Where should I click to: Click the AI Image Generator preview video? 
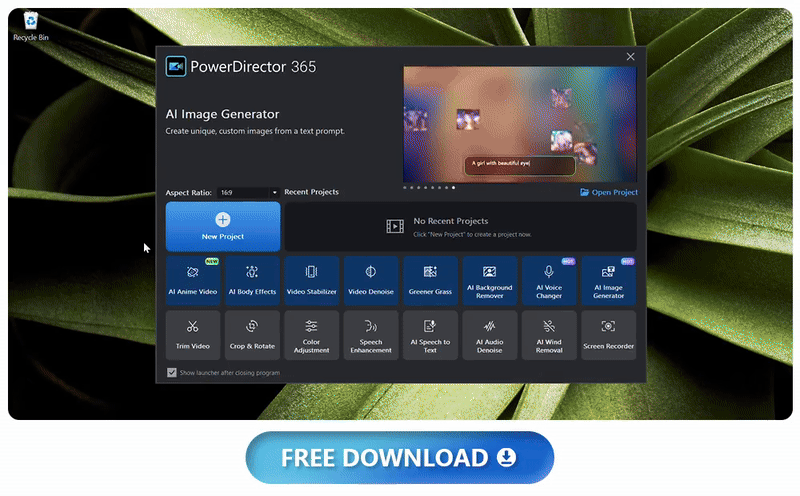click(520, 124)
